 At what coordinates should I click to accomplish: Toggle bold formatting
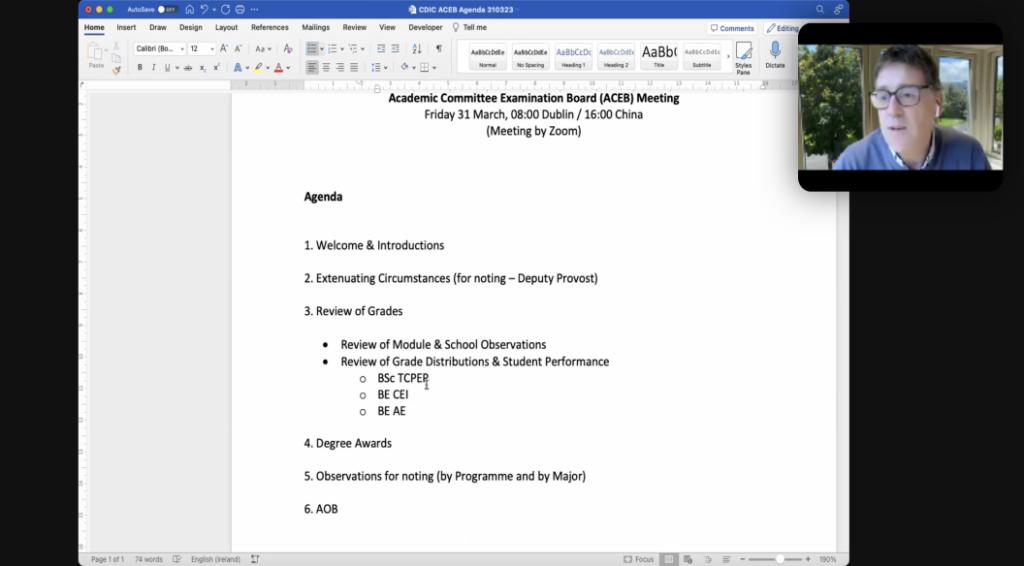coord(139,67)
